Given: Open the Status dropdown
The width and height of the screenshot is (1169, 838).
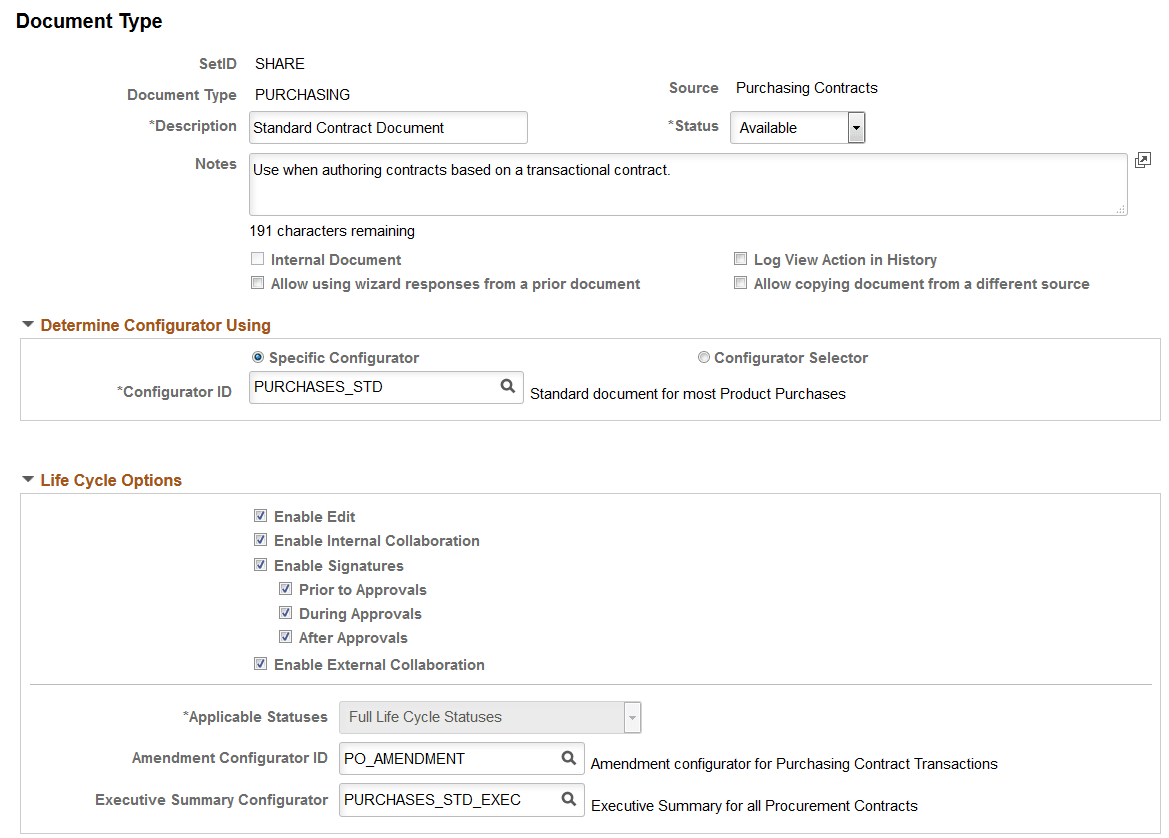Looking at the screenshot, I should pyautogui.click(x=857, y=127).
